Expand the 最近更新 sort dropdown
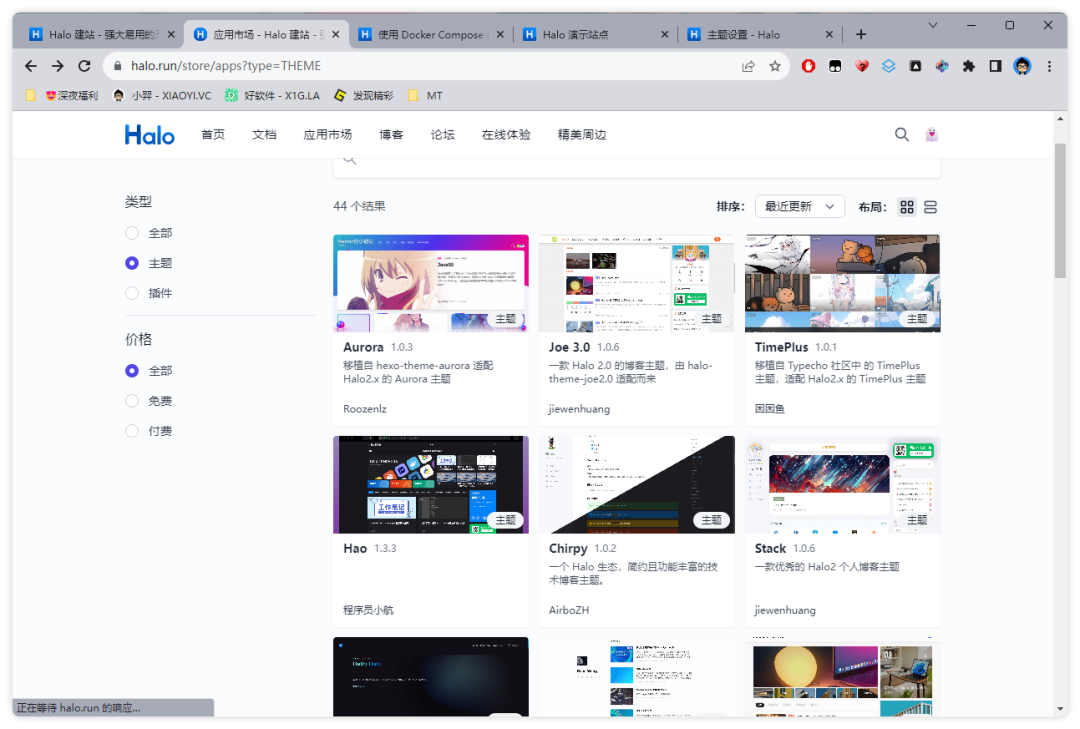This screenshot has width=1080, height=729. (799, 207)
